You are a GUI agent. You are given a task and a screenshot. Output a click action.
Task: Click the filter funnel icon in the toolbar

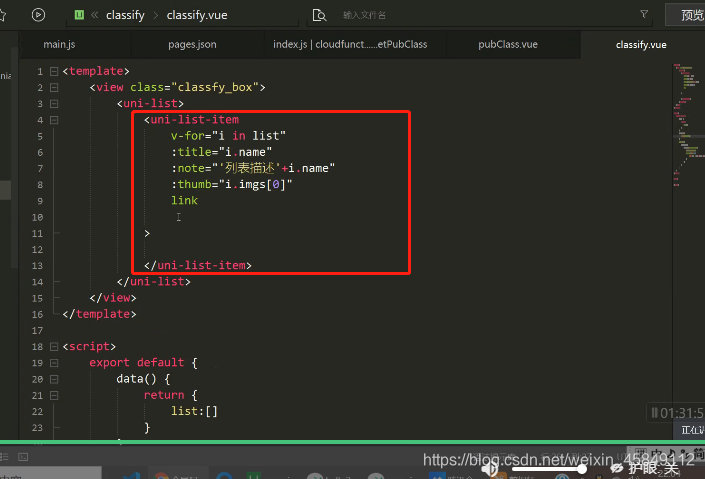click(x=644, y=15)
